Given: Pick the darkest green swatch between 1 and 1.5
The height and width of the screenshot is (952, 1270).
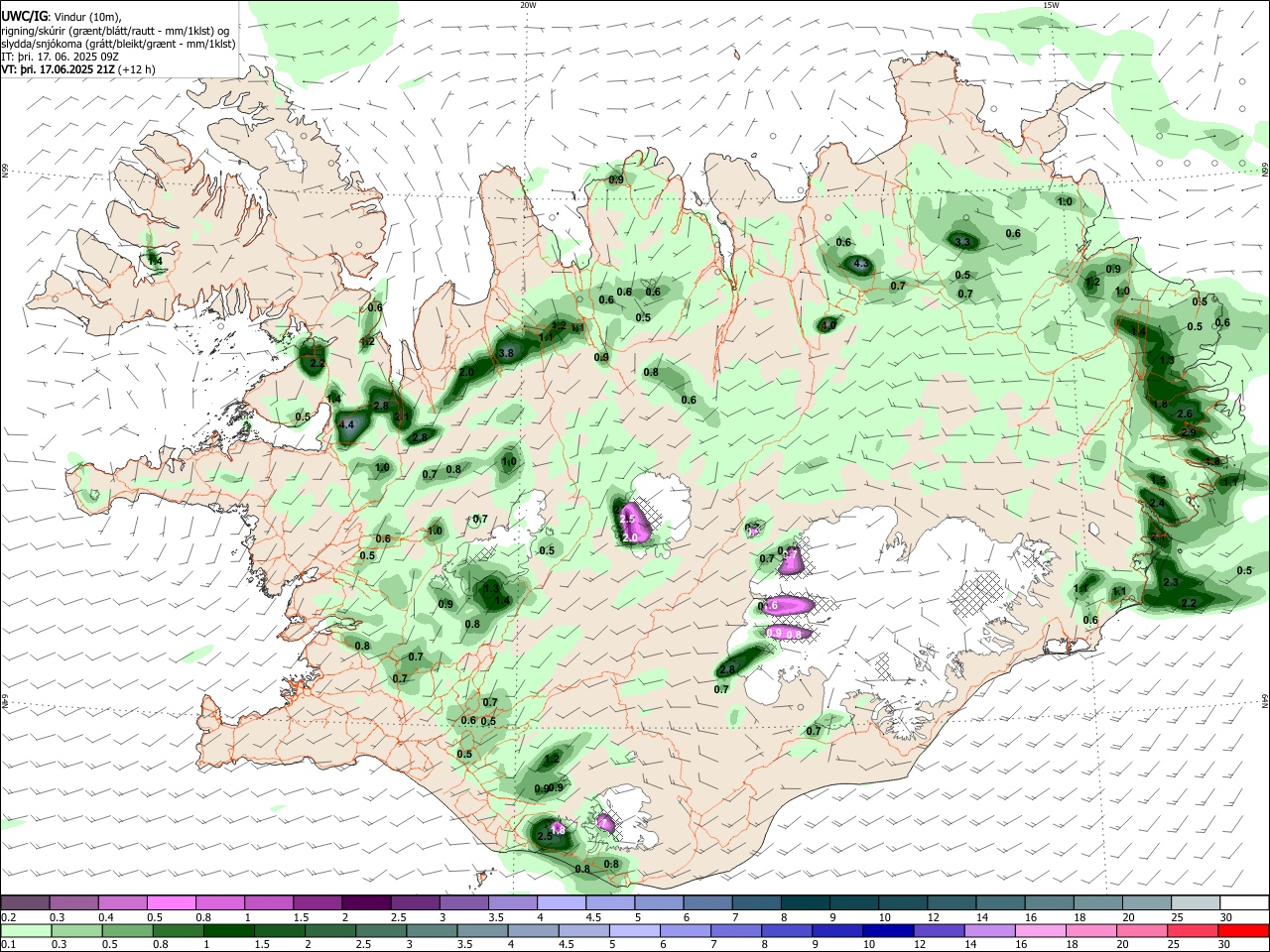Looking at the screenshot, I should click(228, 930).
